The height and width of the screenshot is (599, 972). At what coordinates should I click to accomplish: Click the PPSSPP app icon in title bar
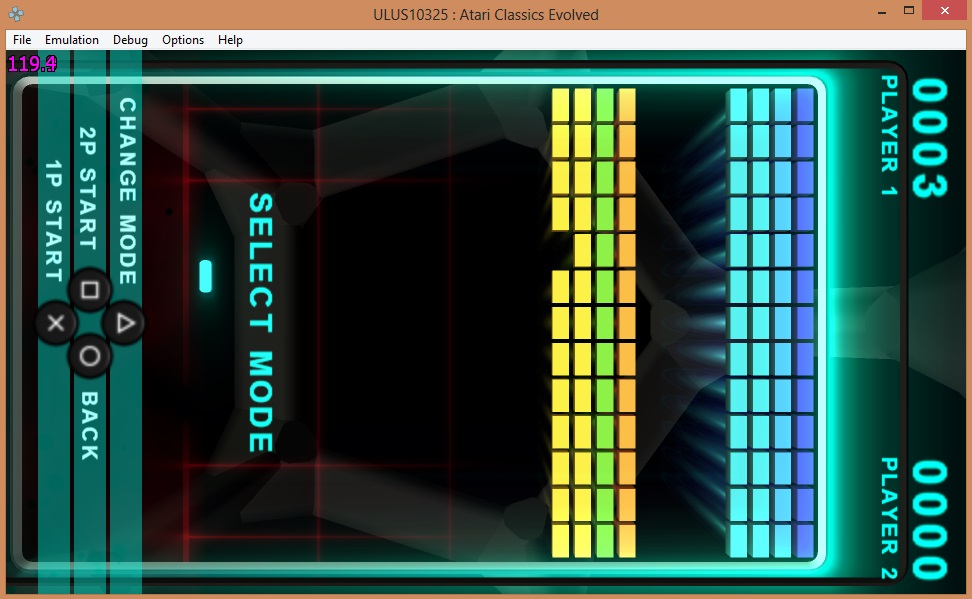click(x=17, y=14)
